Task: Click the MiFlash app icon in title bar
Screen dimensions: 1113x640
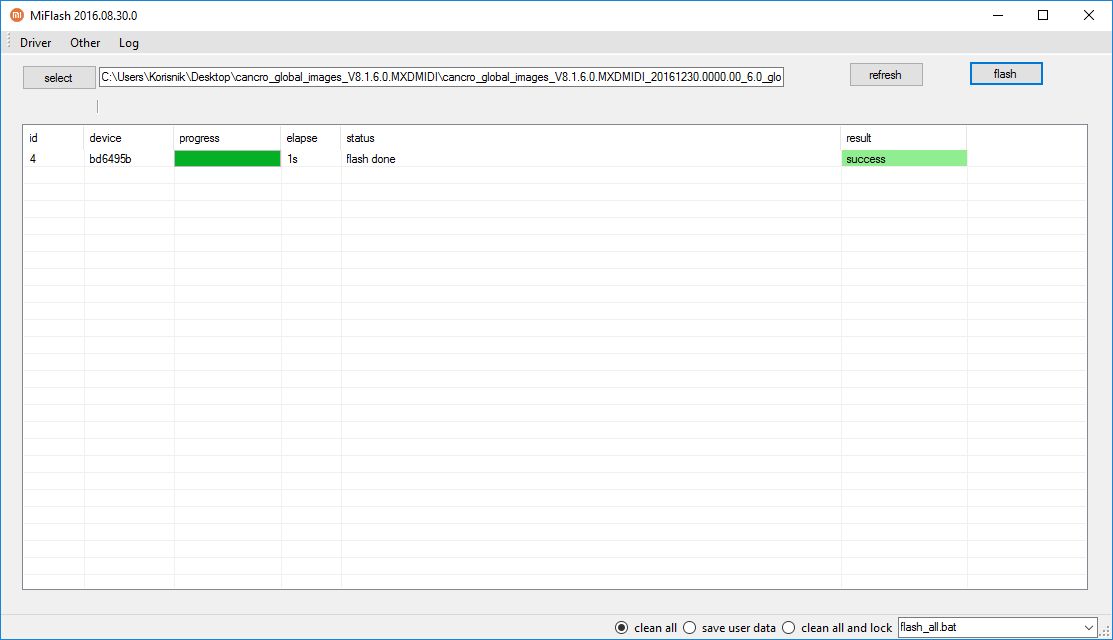Action: 16,15
